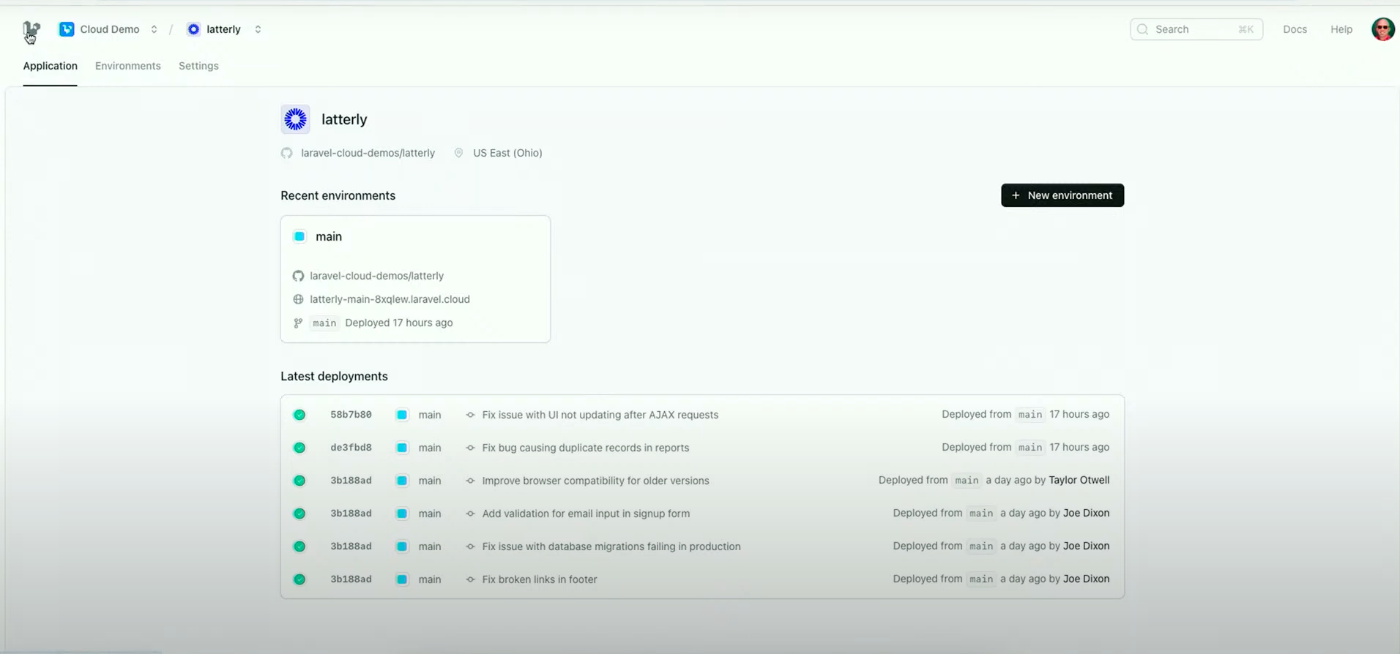
Task: Click the globe icon next to latterly-main domain
Action: click(x=298, y=299)
